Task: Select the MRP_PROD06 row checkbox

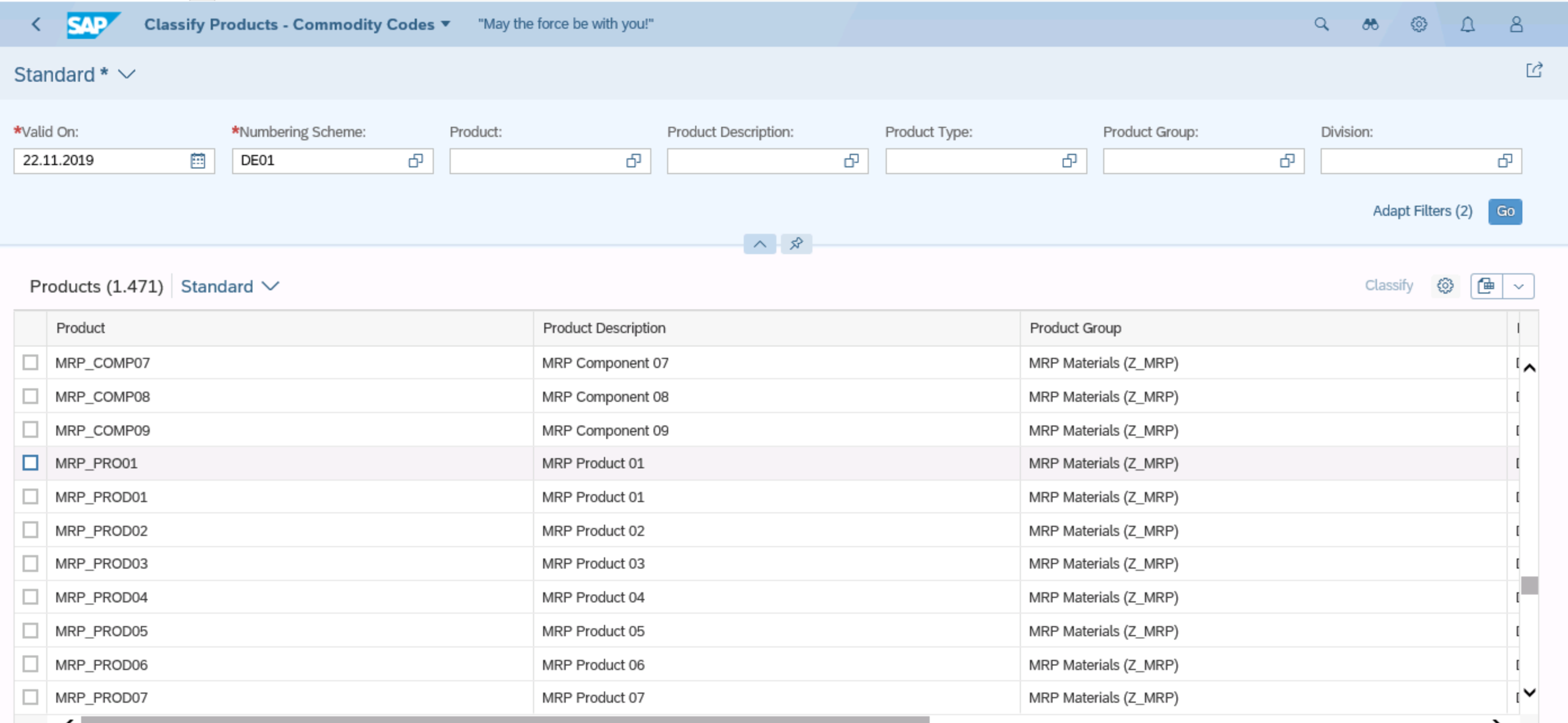Action: click(x=30, y=664)
